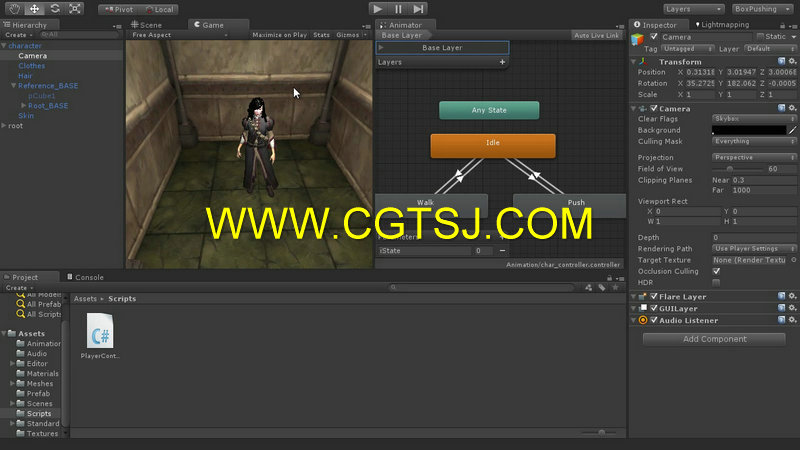
Task: Edit the iState parameter value
Action: 482,251
